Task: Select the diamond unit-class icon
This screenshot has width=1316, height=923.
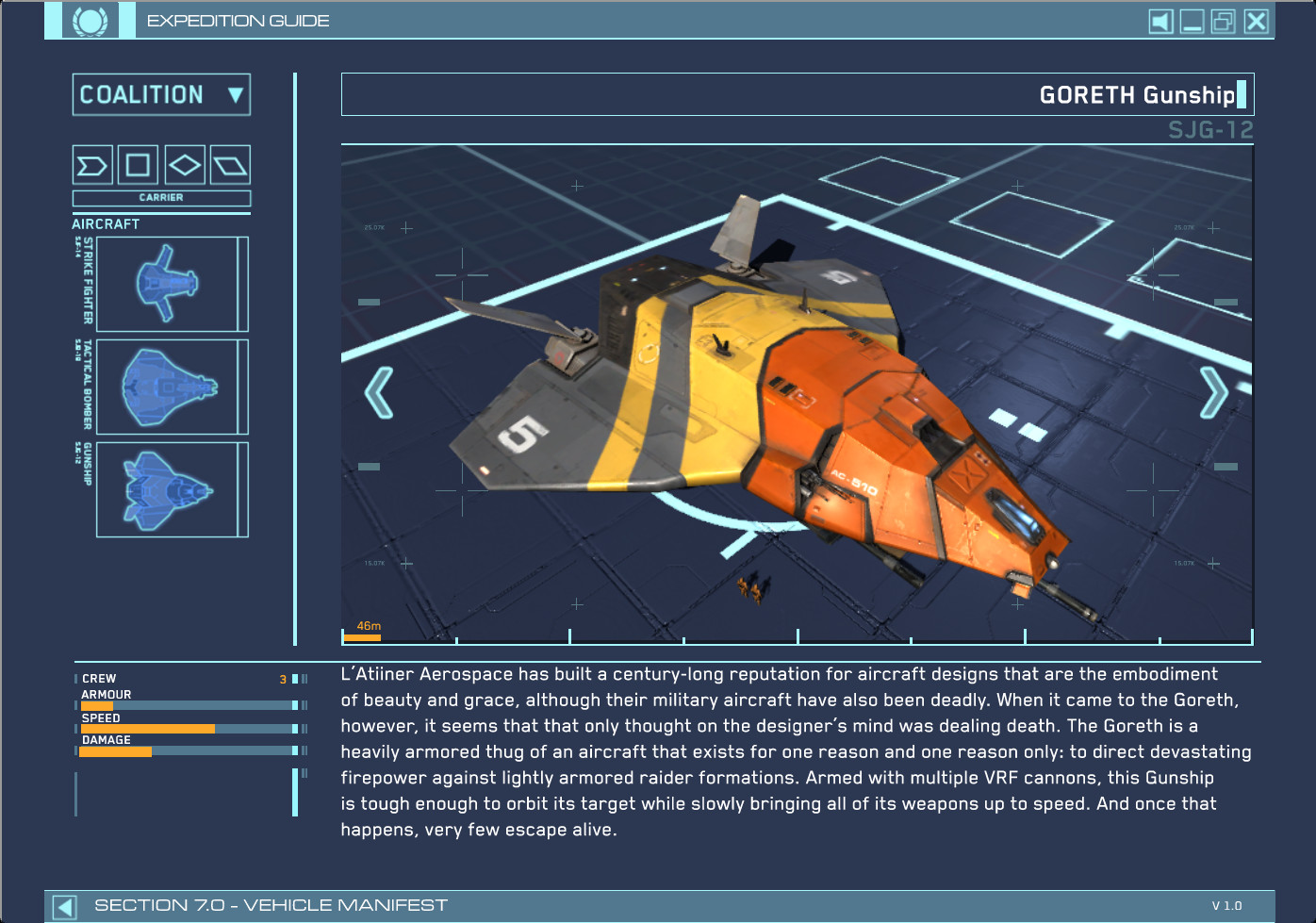Action: point(185,164)
